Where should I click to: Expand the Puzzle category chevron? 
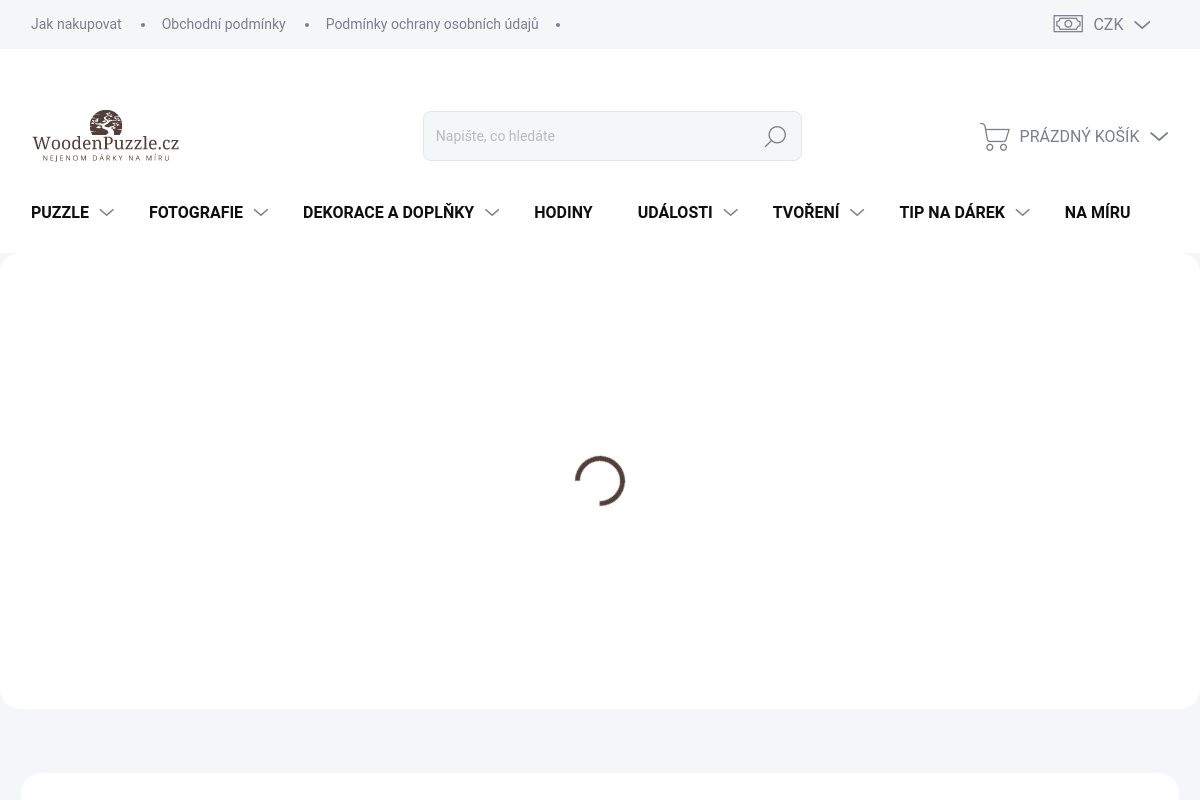click(106, 213)
